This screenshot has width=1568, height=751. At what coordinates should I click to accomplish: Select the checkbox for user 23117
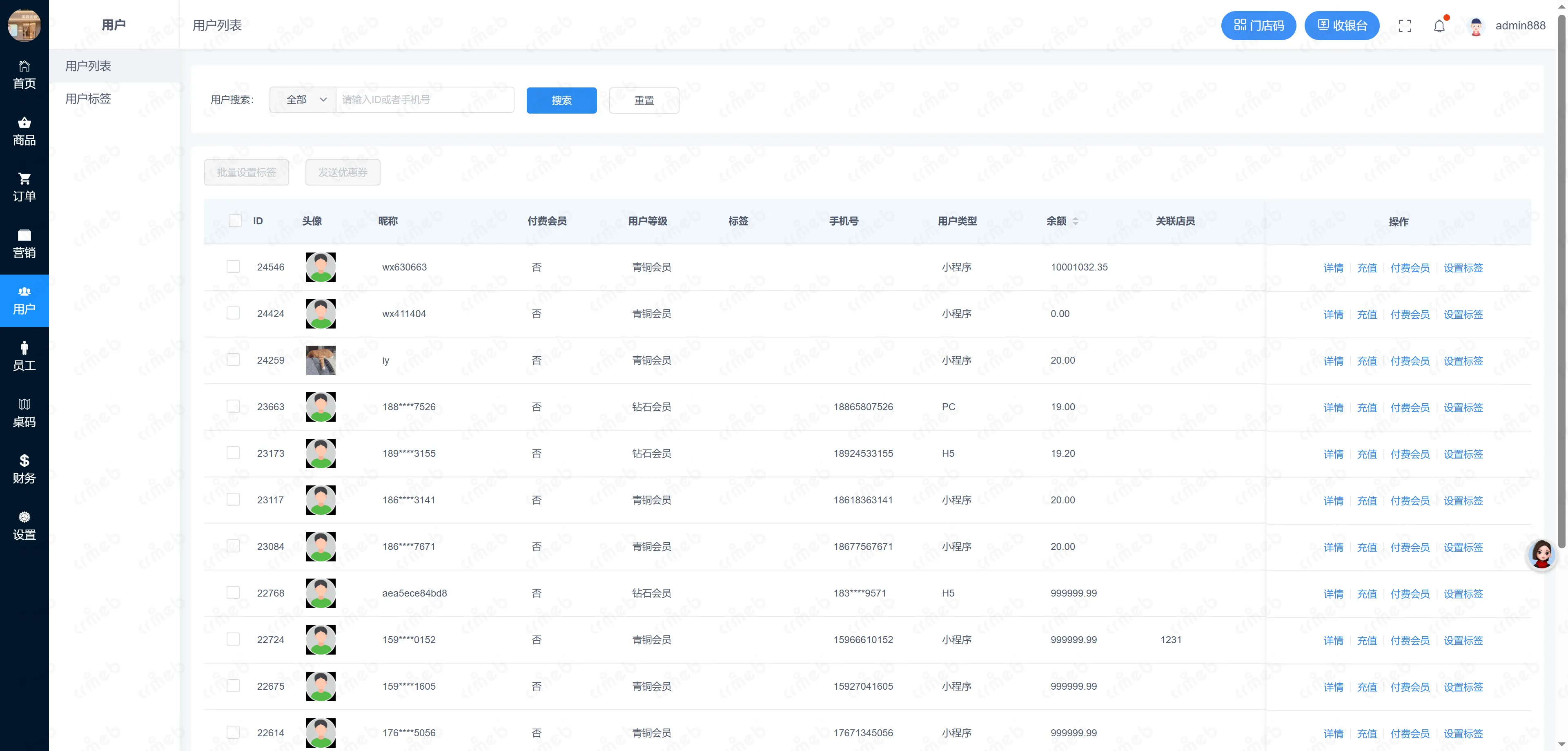coord(233,499)
